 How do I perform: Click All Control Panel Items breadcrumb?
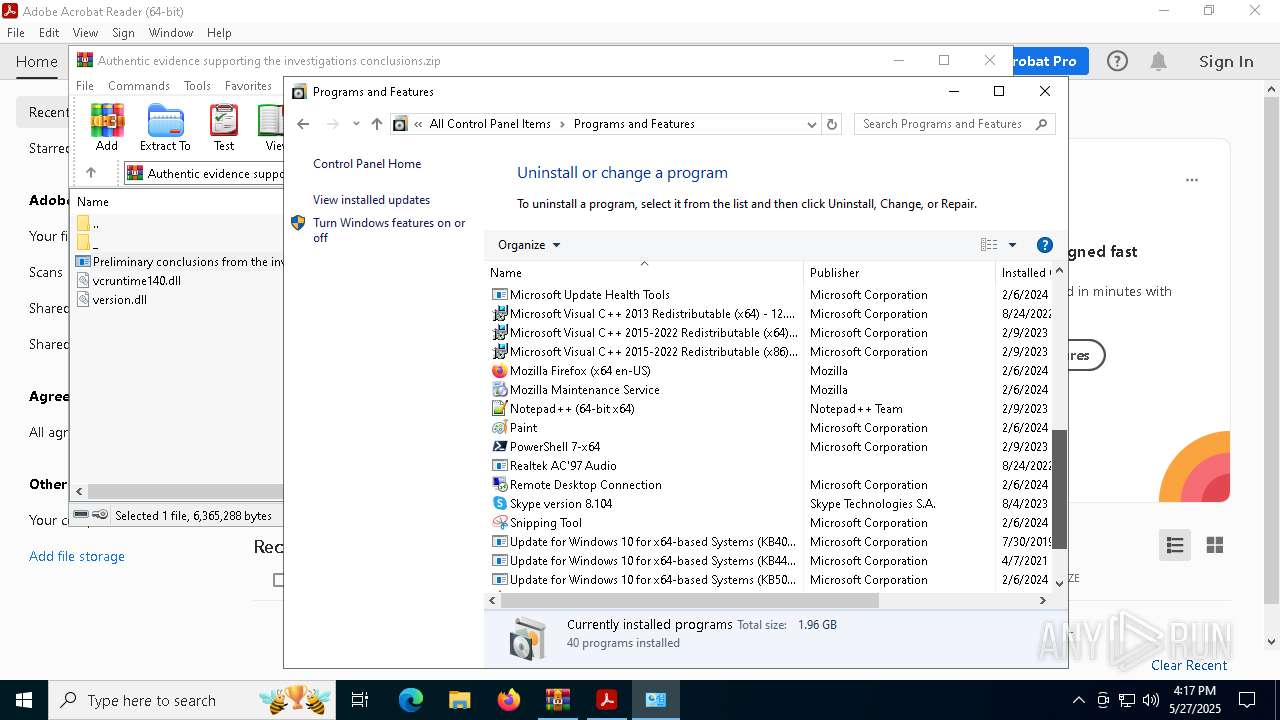tap(490, 124)
